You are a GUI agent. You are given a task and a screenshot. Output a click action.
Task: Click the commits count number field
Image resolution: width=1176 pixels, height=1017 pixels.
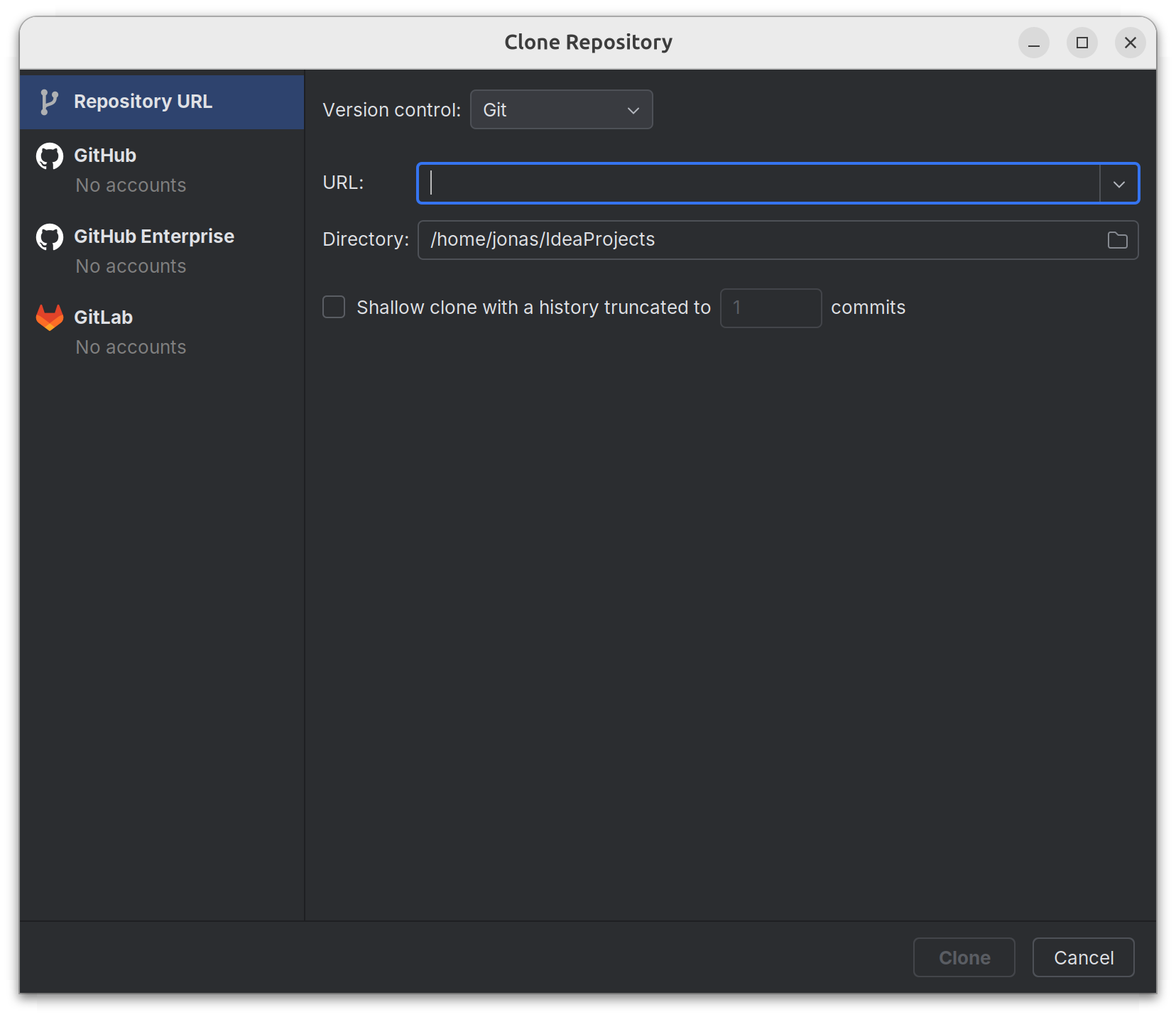click(x=771, y=308)
